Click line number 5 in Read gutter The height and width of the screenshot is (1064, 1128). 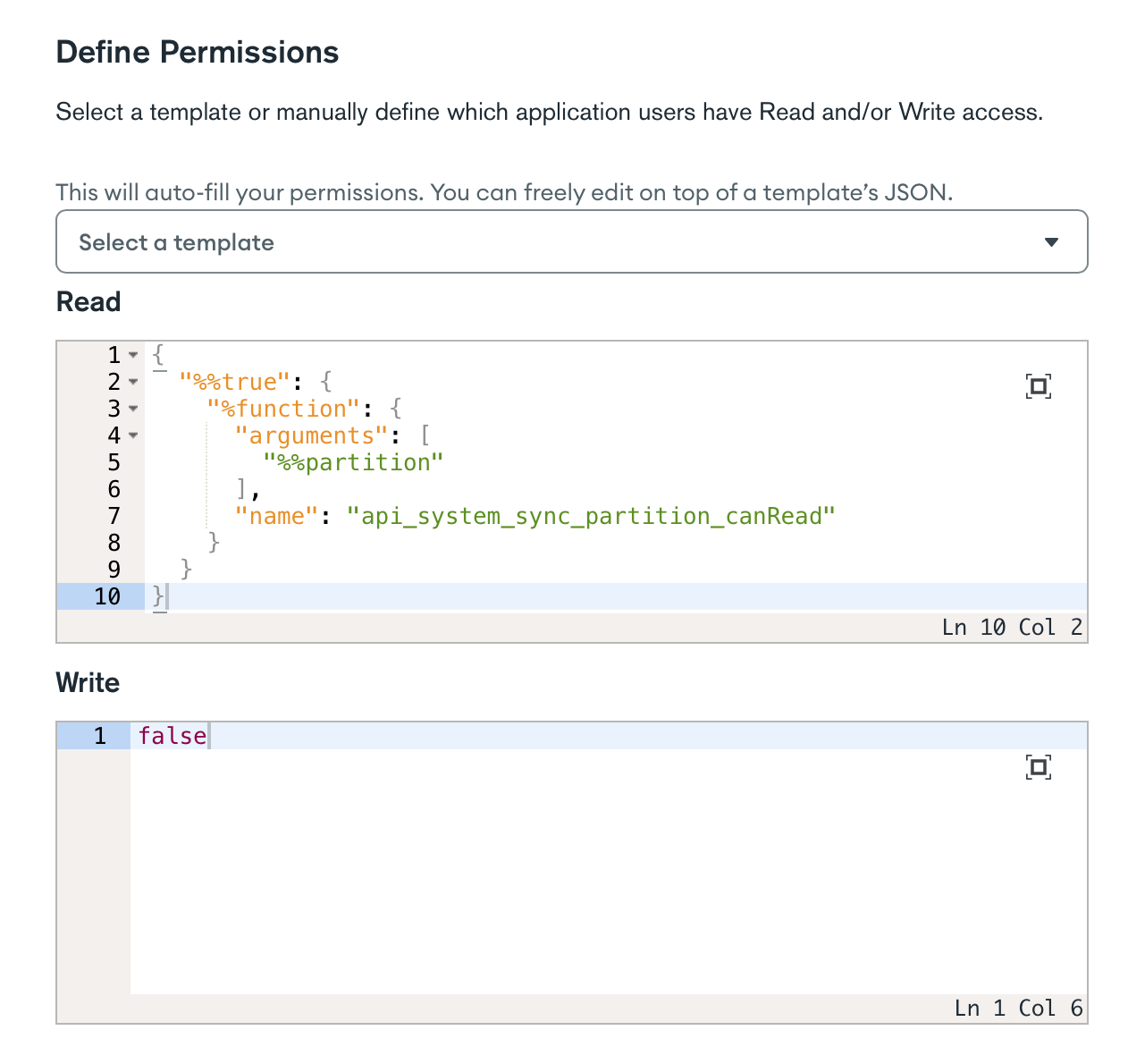[114, 462]
